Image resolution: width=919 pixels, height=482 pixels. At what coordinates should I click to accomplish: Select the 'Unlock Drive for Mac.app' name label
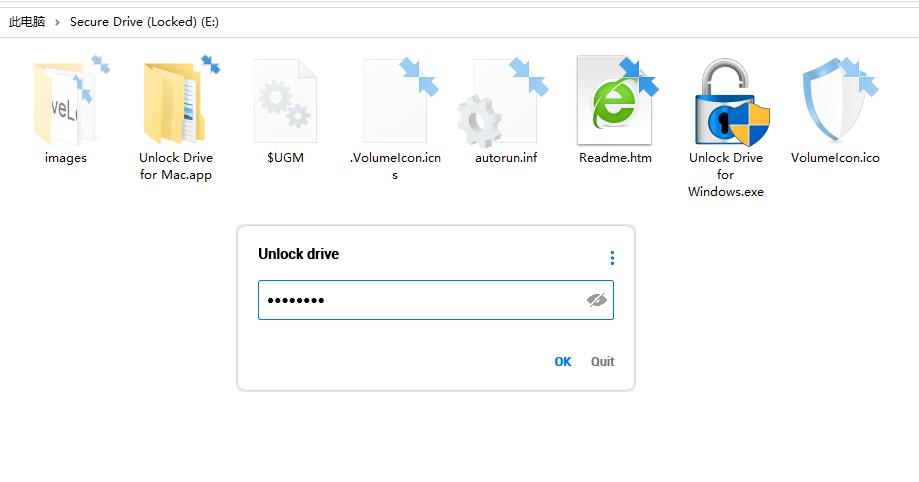pyautogui.click(x=176, y=166)
